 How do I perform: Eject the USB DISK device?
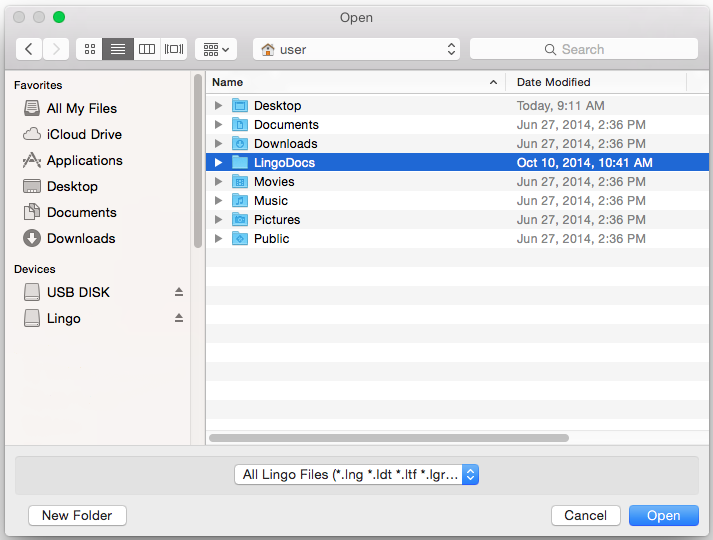[179, 292]
